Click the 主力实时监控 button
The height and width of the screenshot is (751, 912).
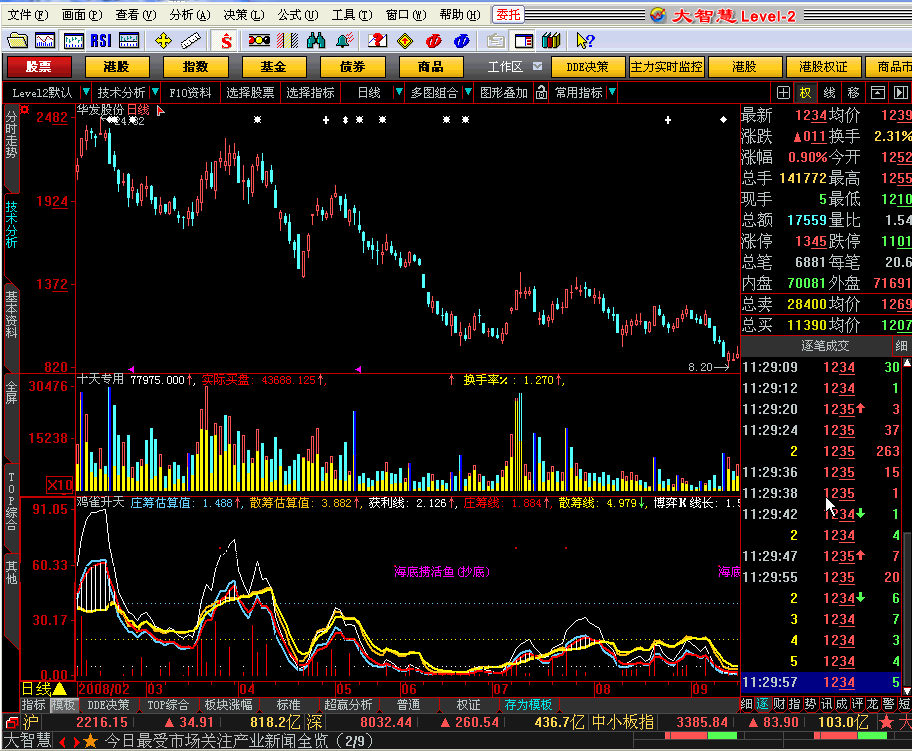click(667, 66)
